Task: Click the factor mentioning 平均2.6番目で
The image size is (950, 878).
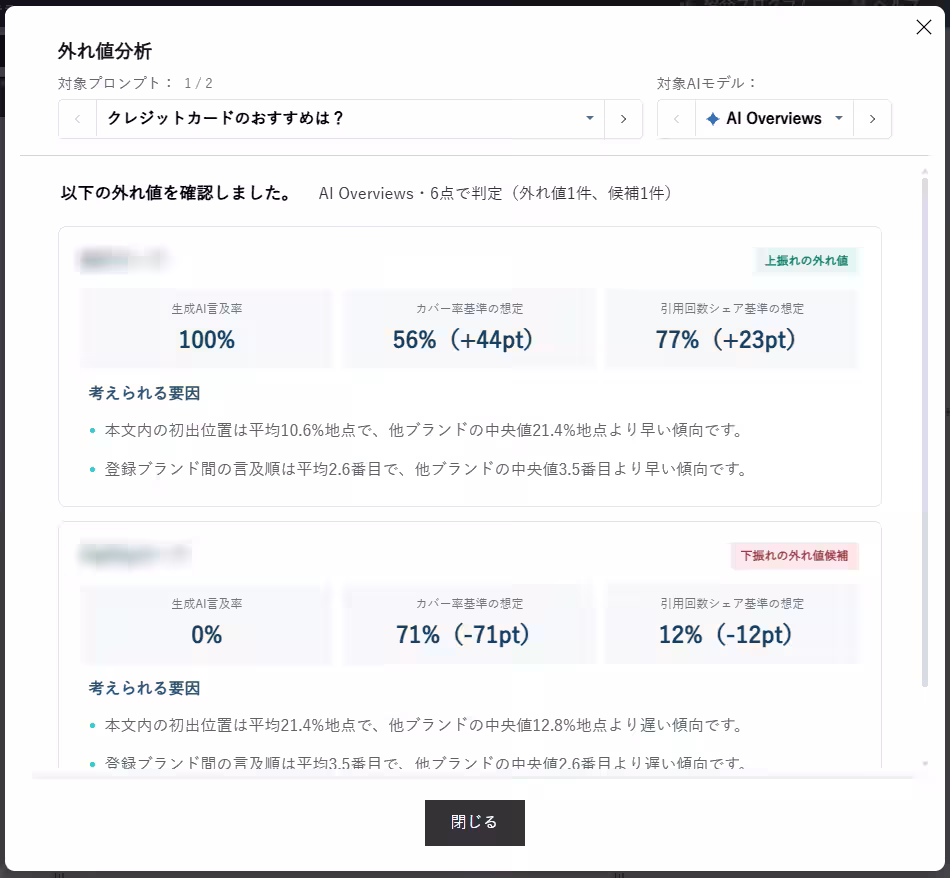Action: coord(427,469)
